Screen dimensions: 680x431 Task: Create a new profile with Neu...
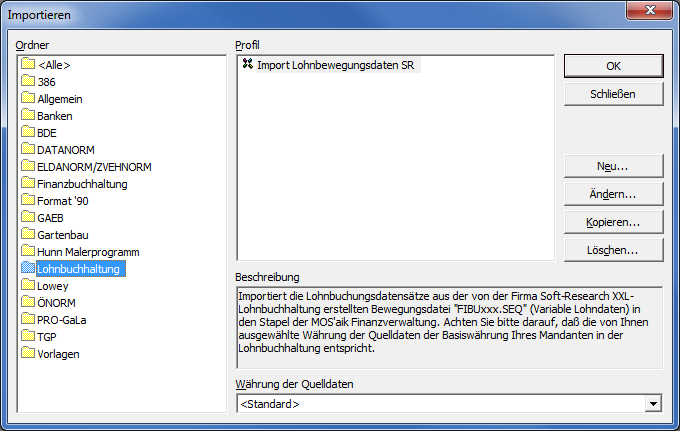[x=614, y=166]
